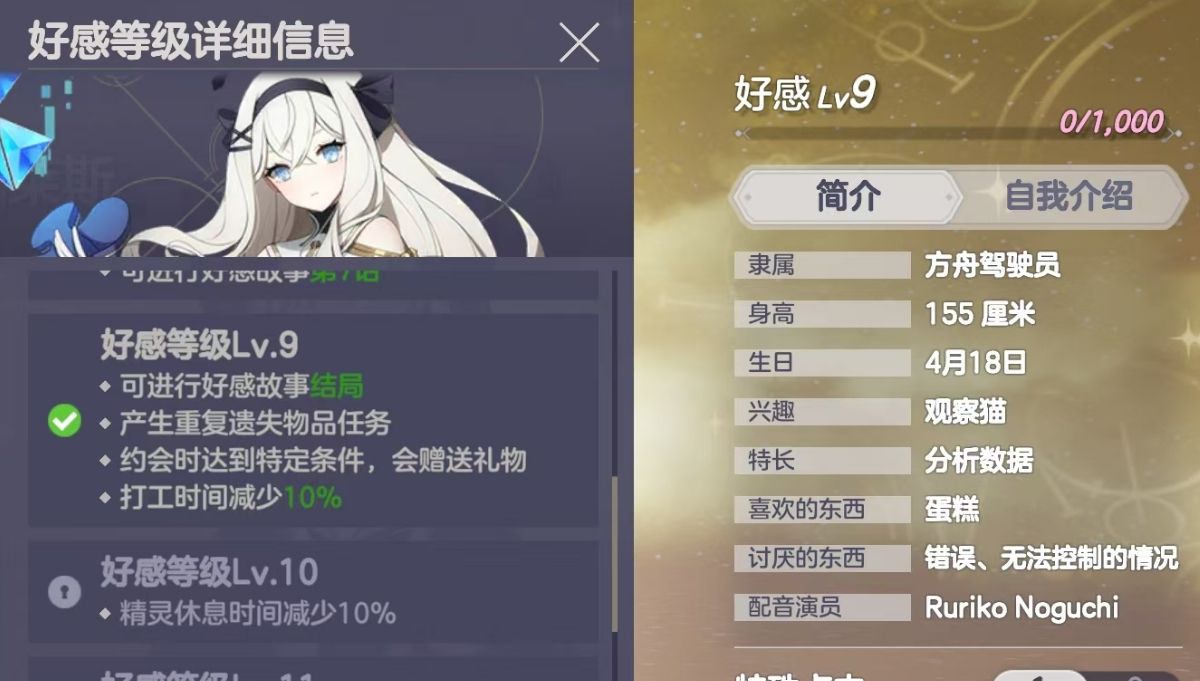
Task: Click the 打工时间减少10% bonus line
Action: click(x=231, y=497)
